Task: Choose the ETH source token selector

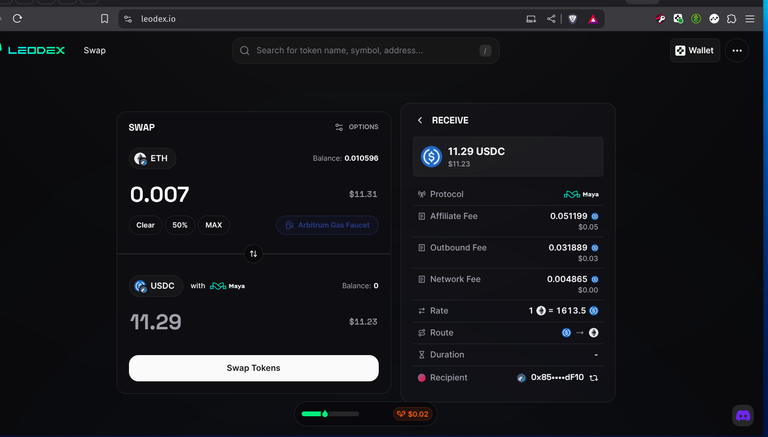Action: (x=152, y=158)
